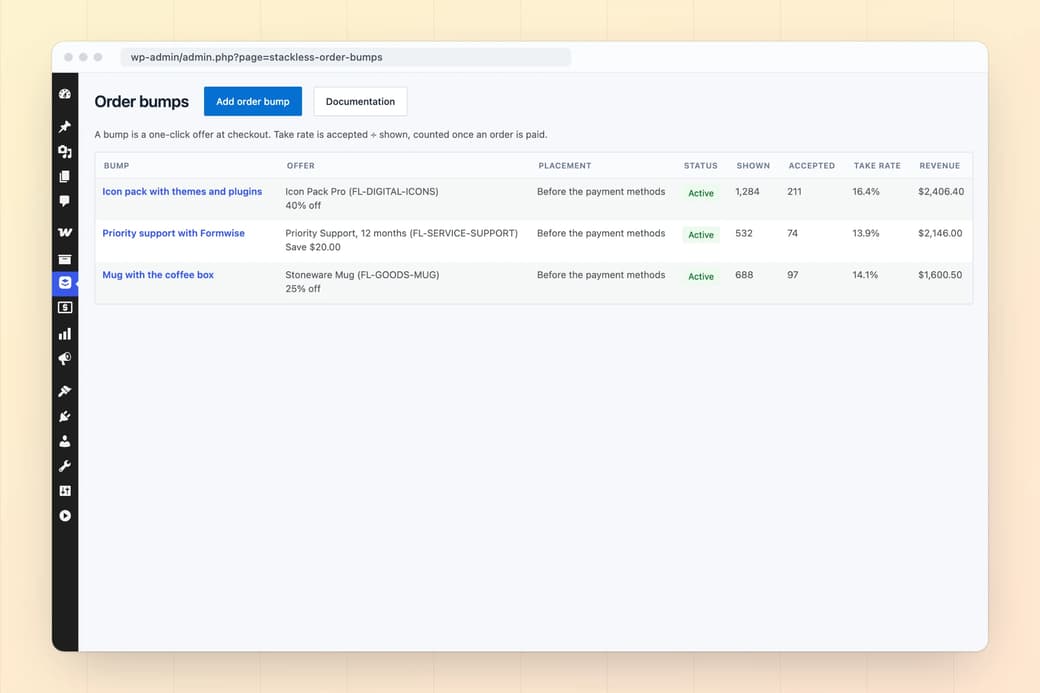This screenshot has height=693, width=1040.
Task: Click the ACCEPTED column header
Action: click(811, 166)
